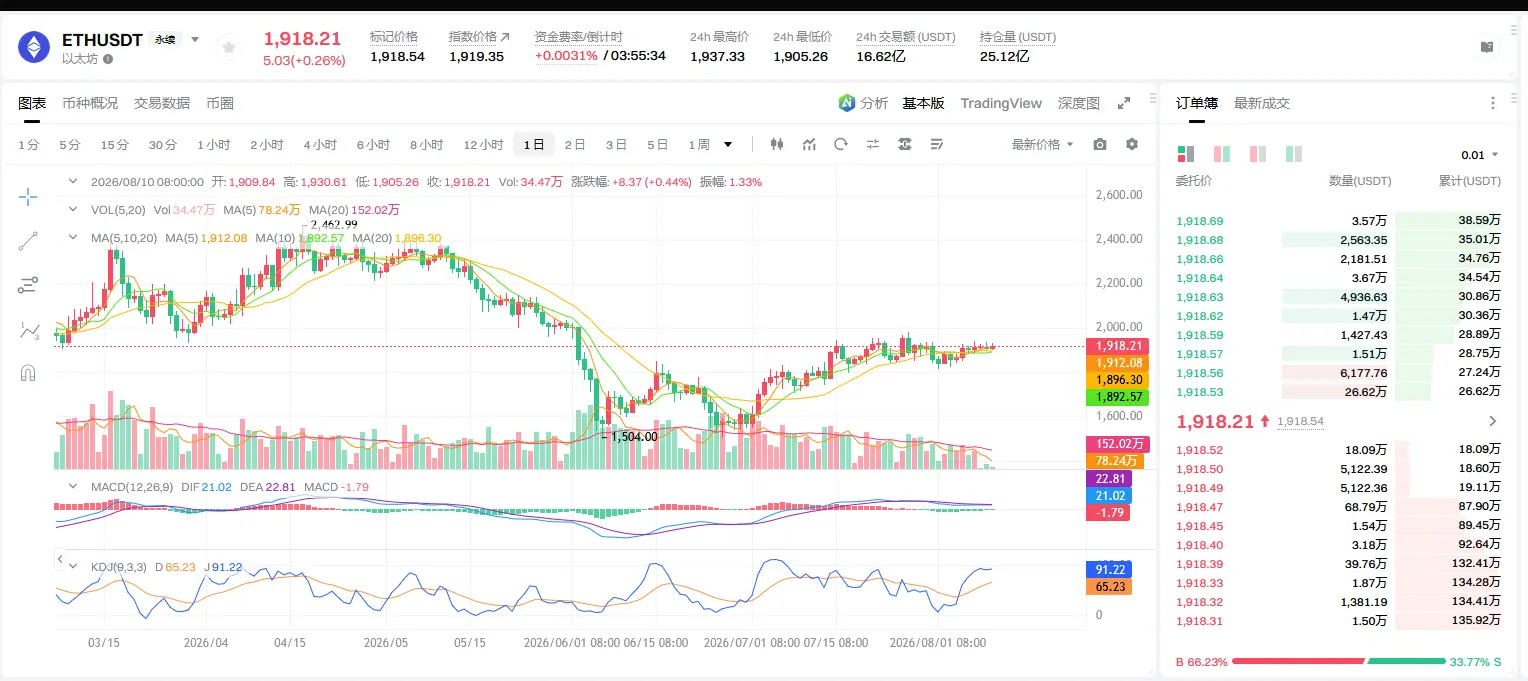The image size is (1528, 681).
Task: Click the swap arrows toolbar icon
Action: 905,144
